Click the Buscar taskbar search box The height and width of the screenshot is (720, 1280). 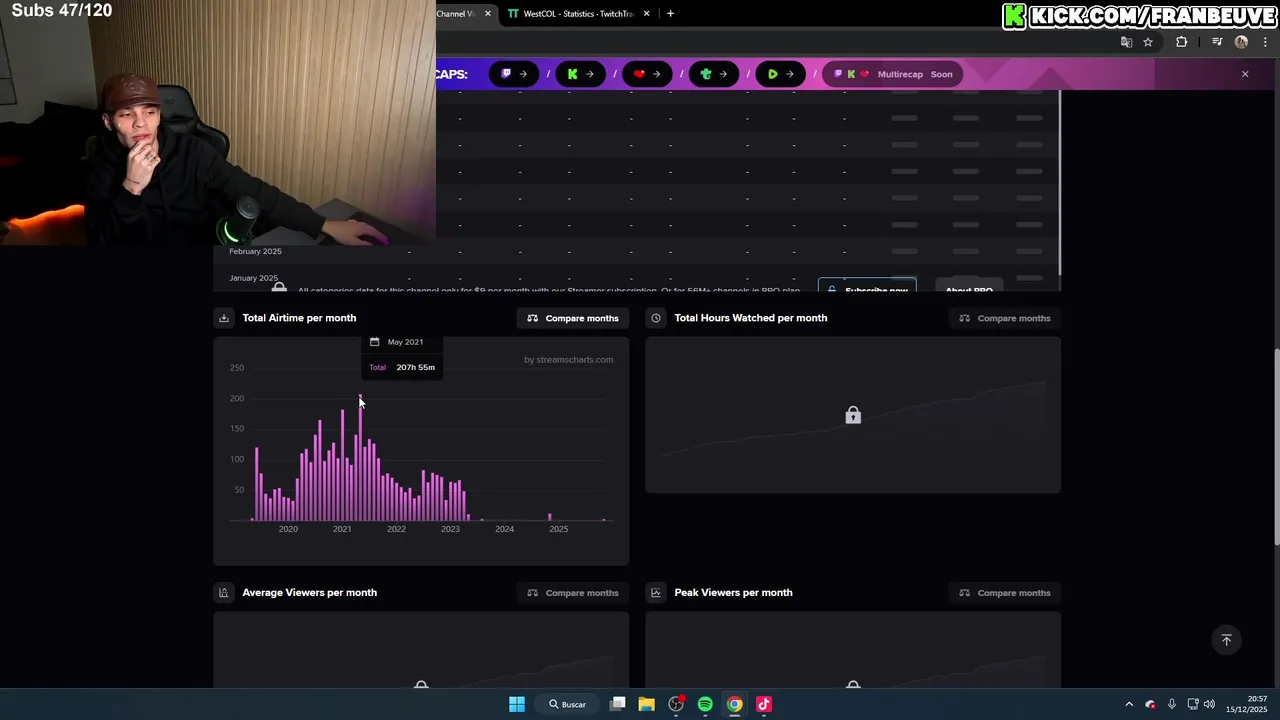pyautogui.click(x=567, y=704)
